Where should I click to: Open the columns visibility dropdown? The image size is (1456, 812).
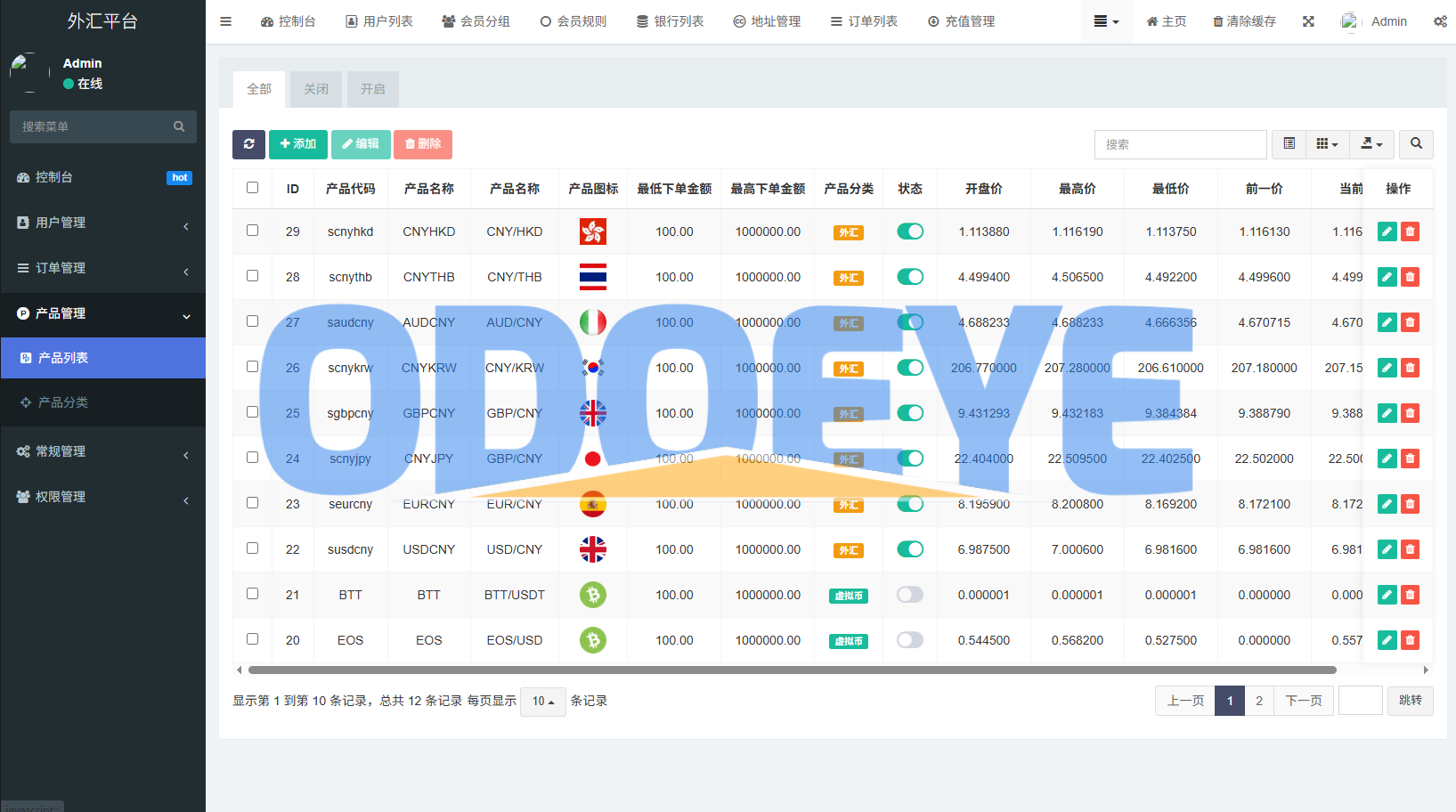click(x=1327, y=144)
